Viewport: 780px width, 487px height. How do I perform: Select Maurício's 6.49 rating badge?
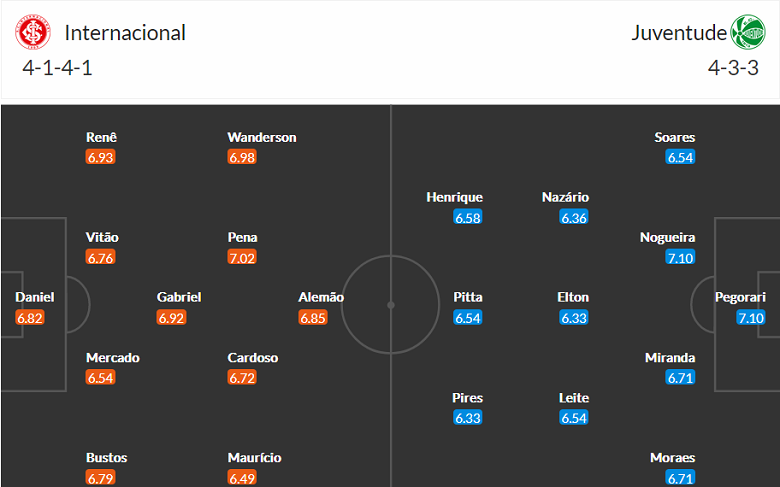tap(242, 478)
